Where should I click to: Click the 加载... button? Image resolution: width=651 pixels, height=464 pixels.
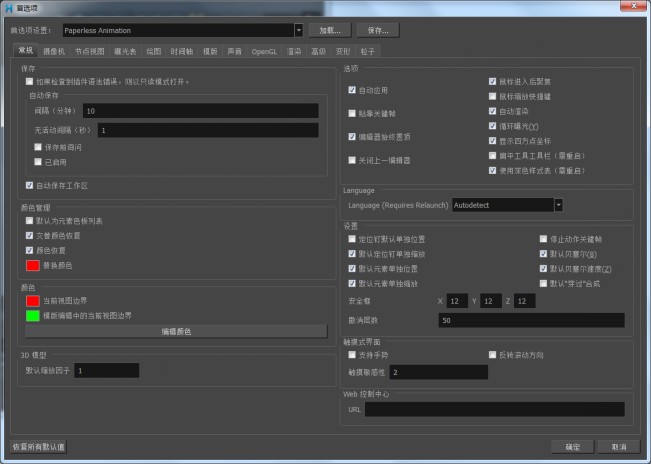tap(330, 30)
